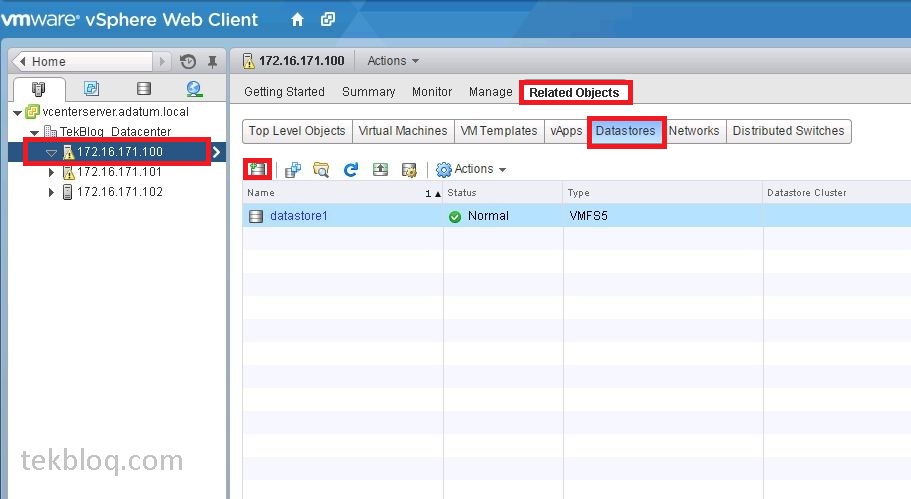Click the forward arrow next to Home

pos(162,61)
